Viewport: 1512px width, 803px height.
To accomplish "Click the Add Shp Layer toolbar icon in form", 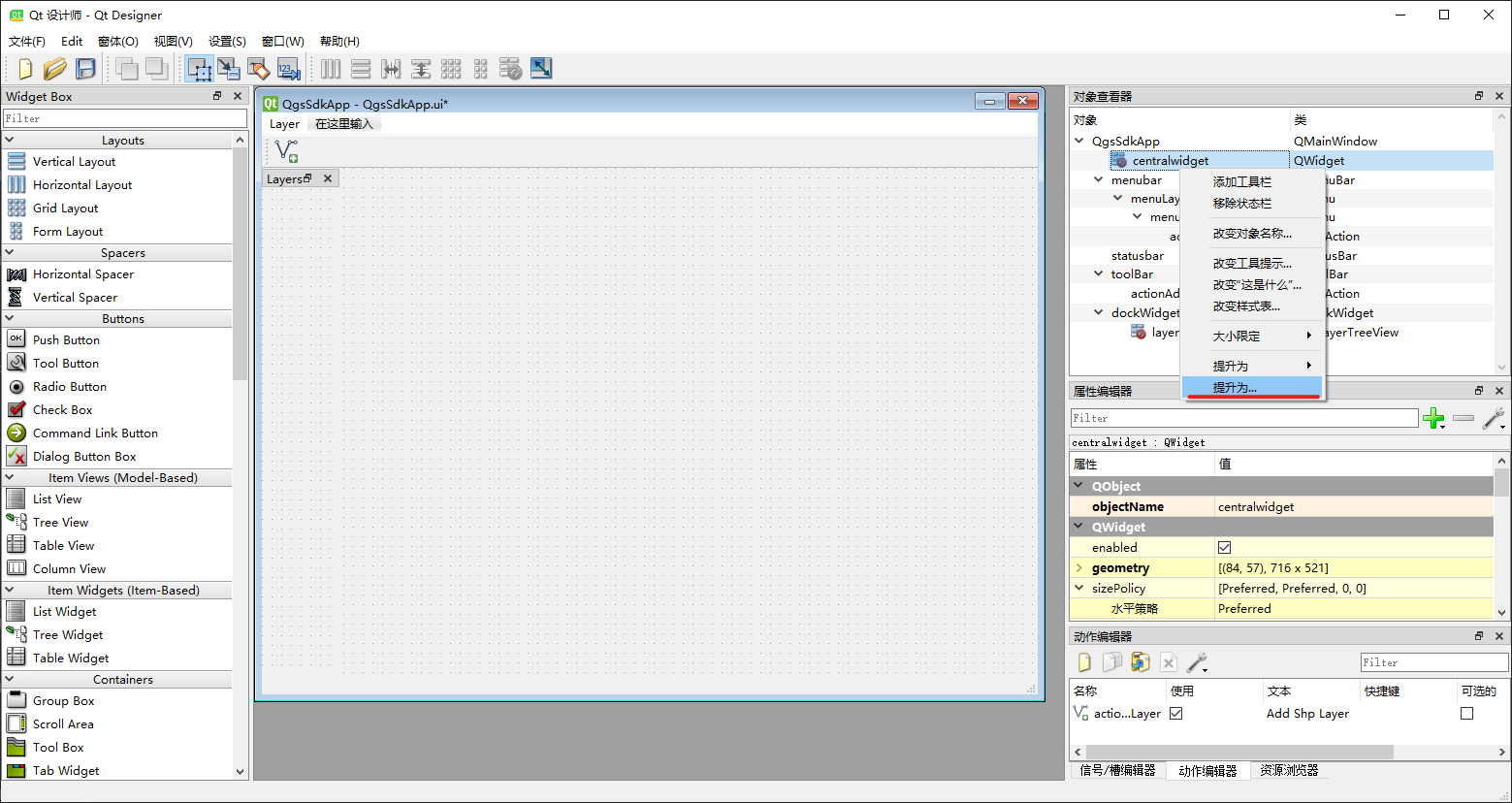I will (x=286, y=150).
